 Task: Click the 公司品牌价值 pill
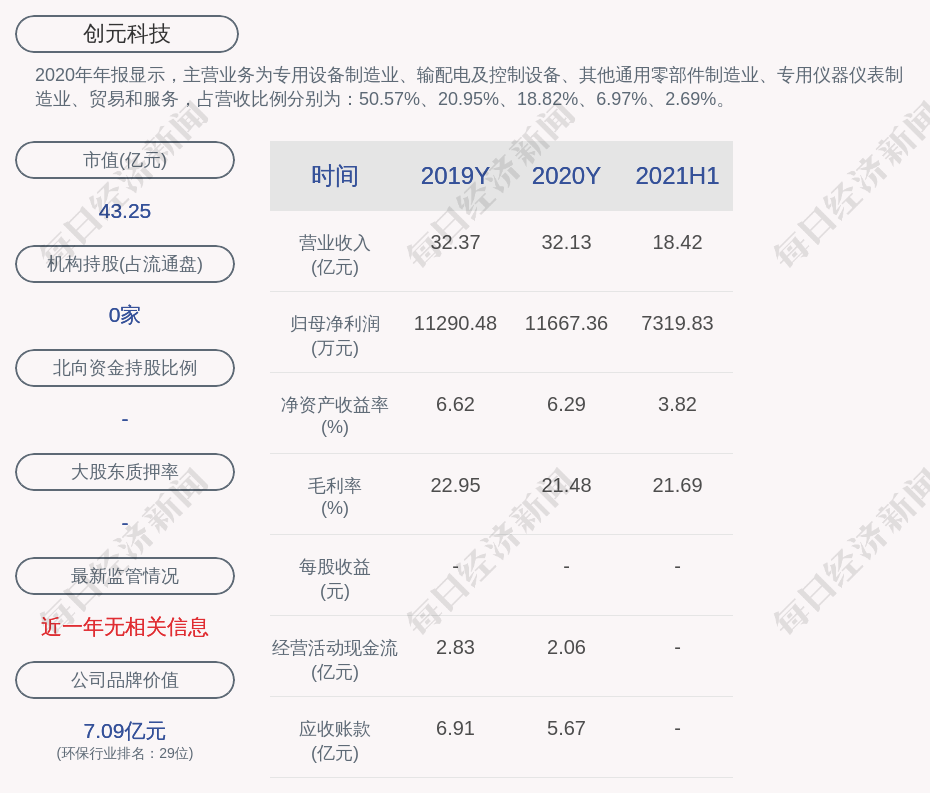coord(125,680)
